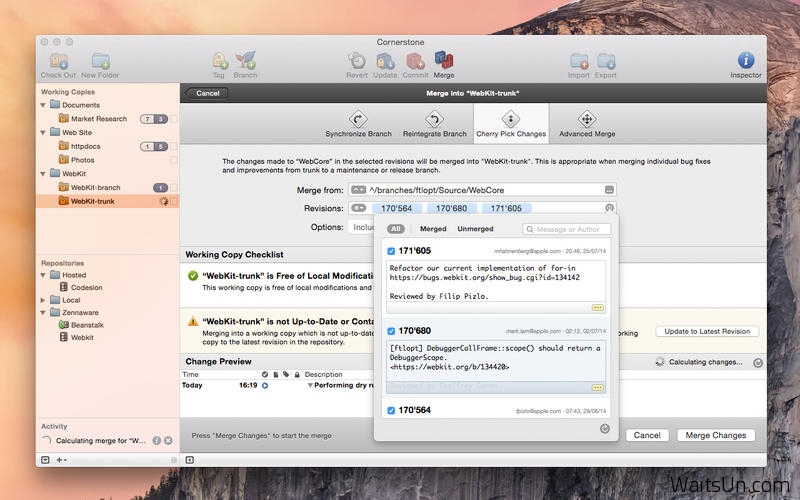Switch to the Reintegrate Branch tab

pos(435,124)
